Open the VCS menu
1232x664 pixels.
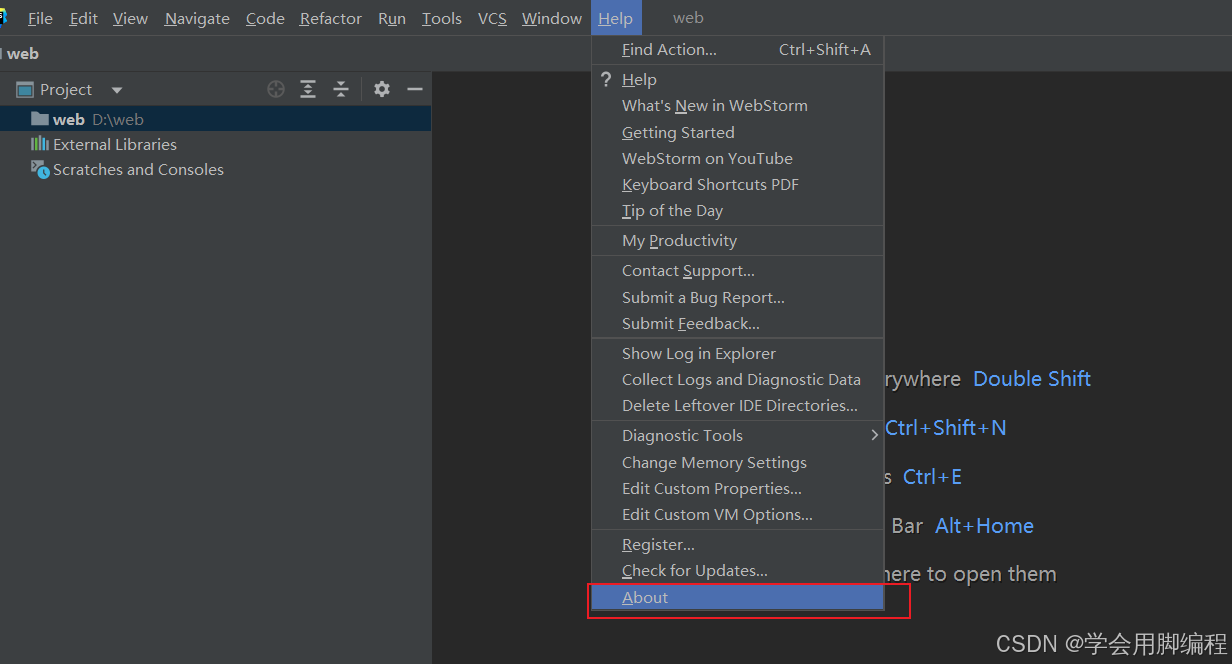[x=492, y=18]
